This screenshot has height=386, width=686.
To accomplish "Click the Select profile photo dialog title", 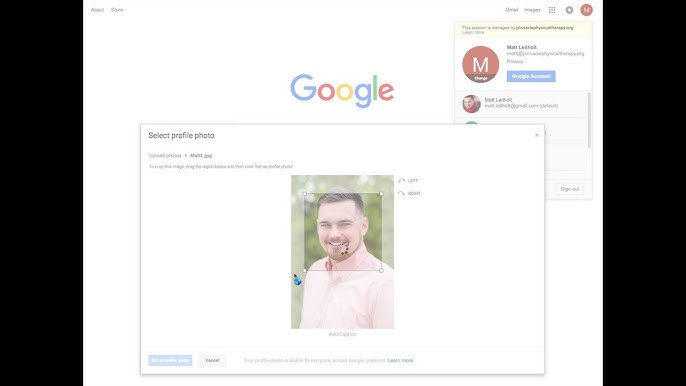I will 181,136.
